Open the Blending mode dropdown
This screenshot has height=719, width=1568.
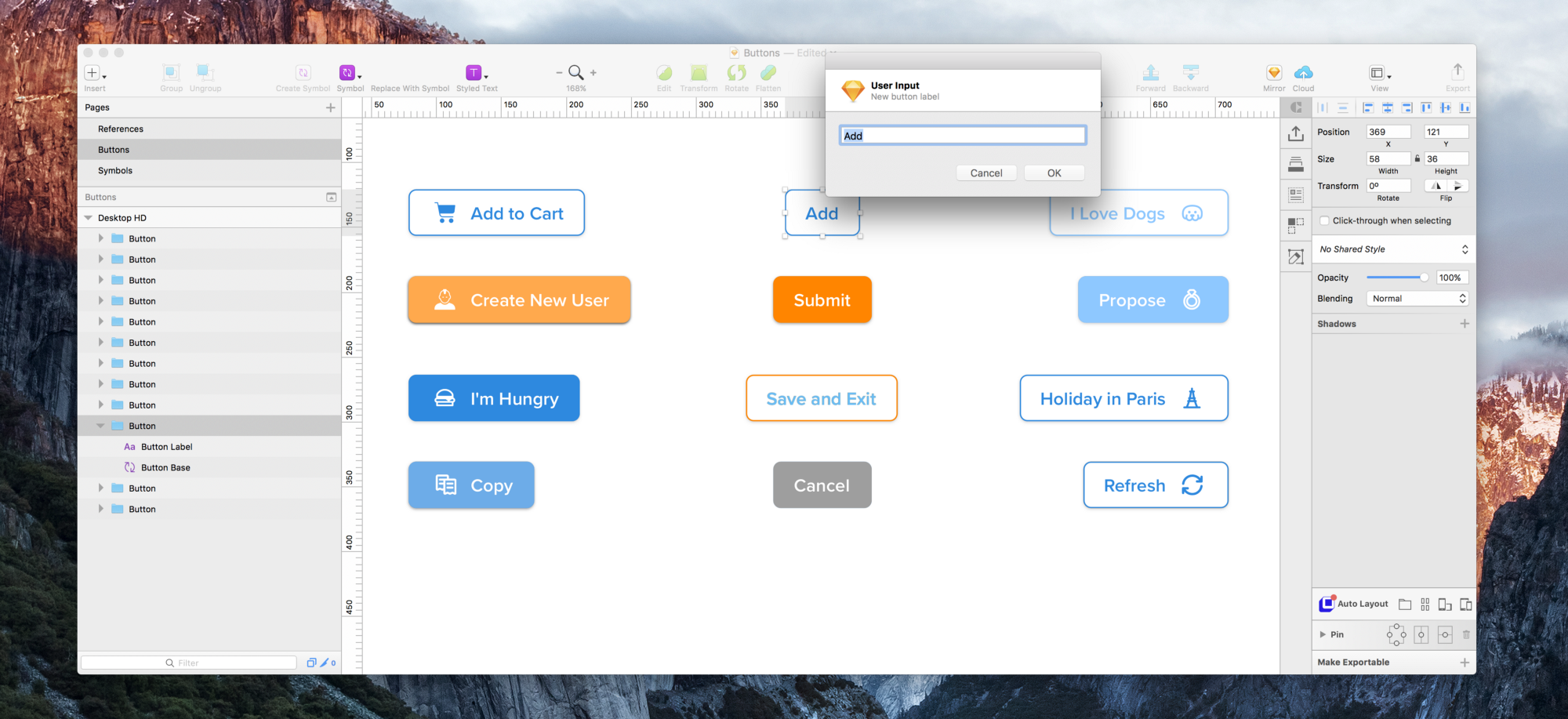point(1417,298)
